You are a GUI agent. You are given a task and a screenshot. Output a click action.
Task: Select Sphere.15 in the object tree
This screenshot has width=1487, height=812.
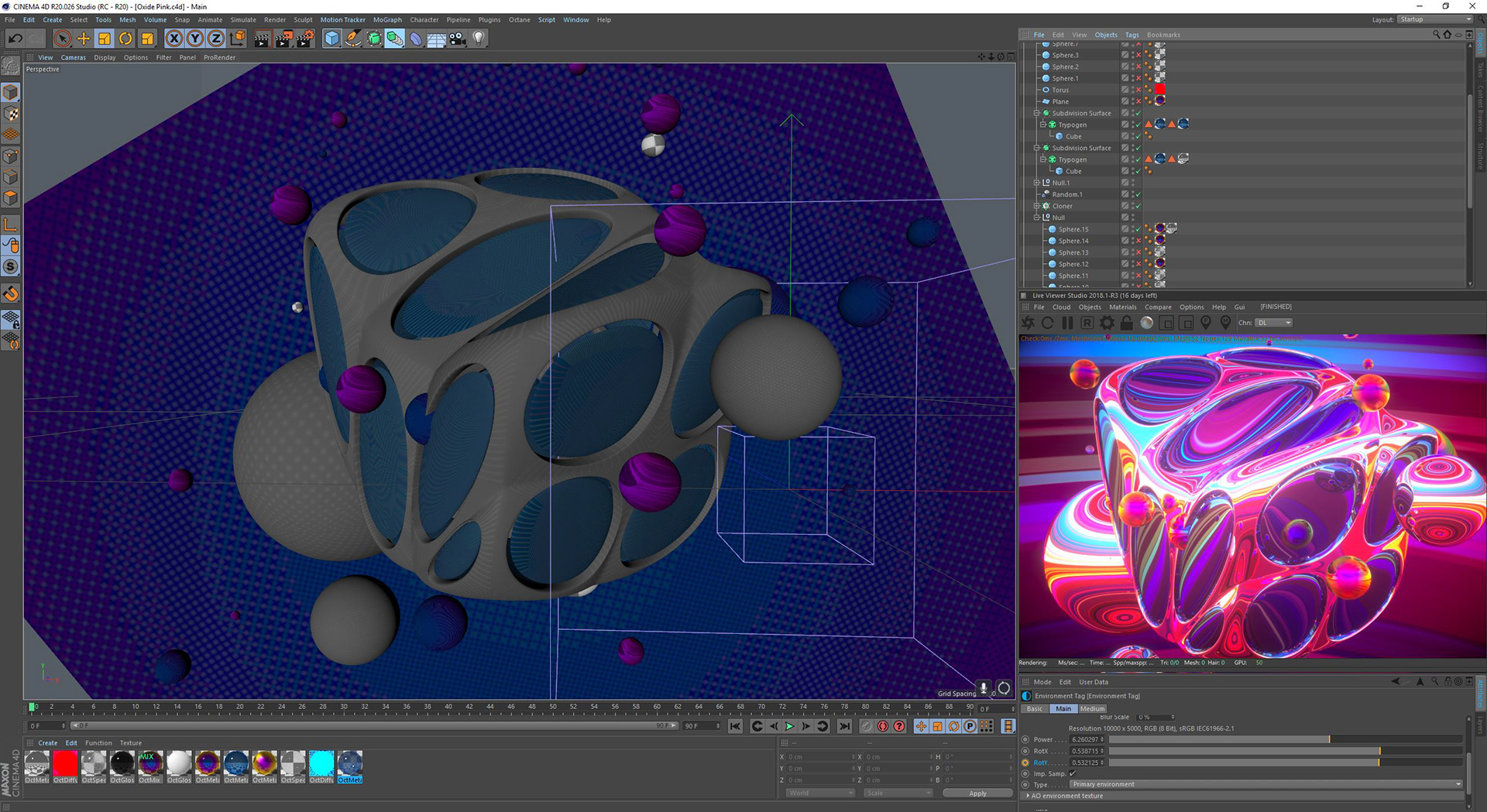click(x=1073, y=229)
